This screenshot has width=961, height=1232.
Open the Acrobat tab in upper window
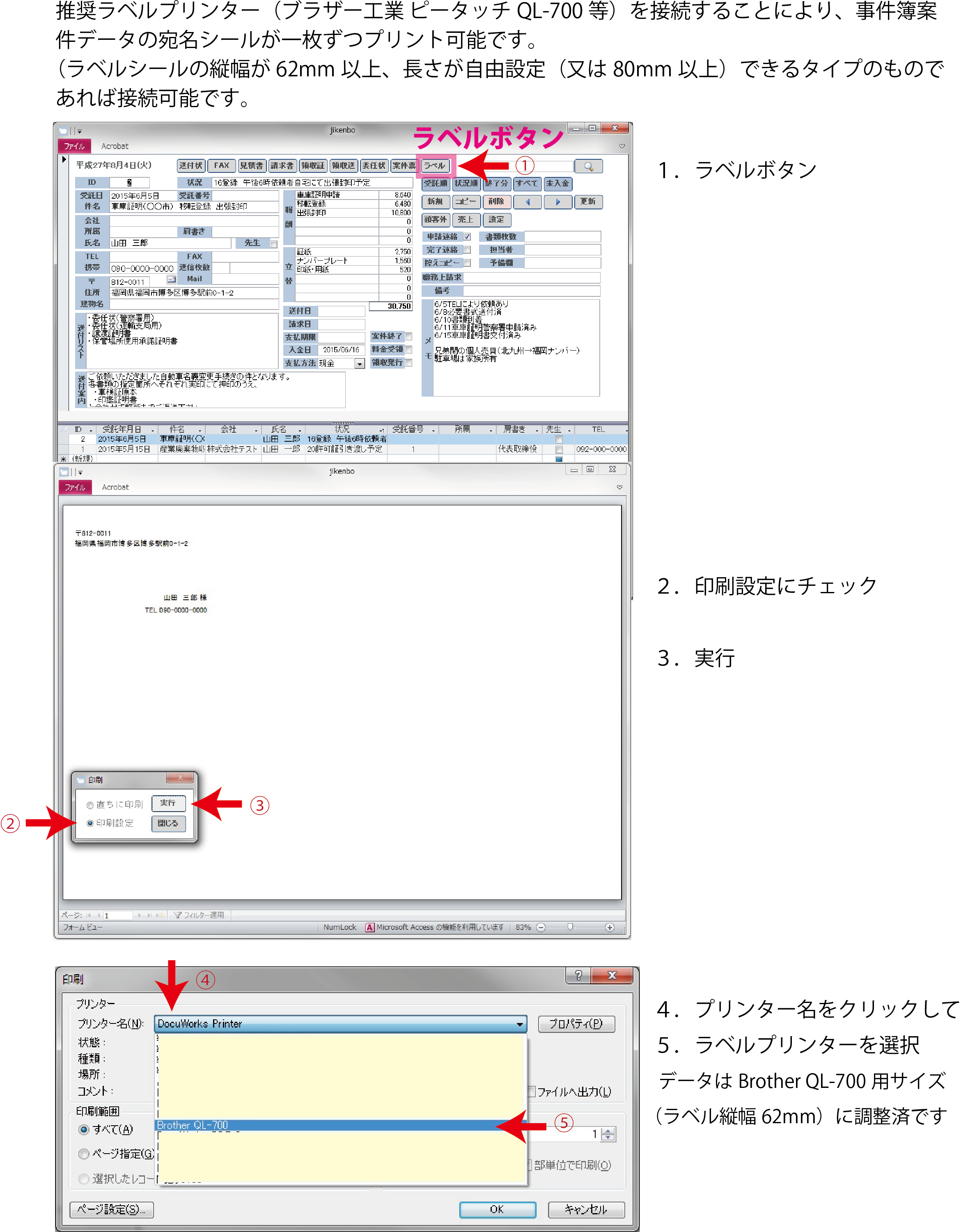coord(115,146)
